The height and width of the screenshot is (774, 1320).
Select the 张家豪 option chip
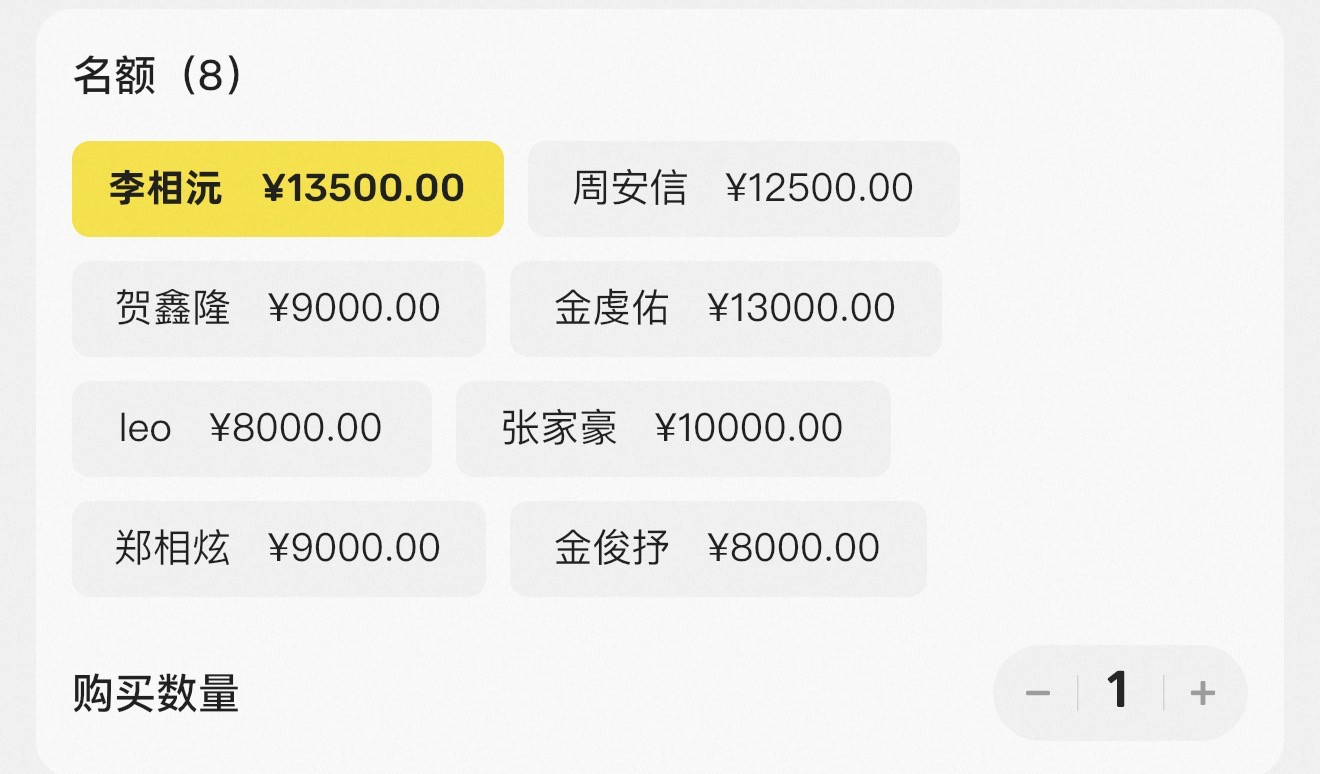(x=673, y=429)
